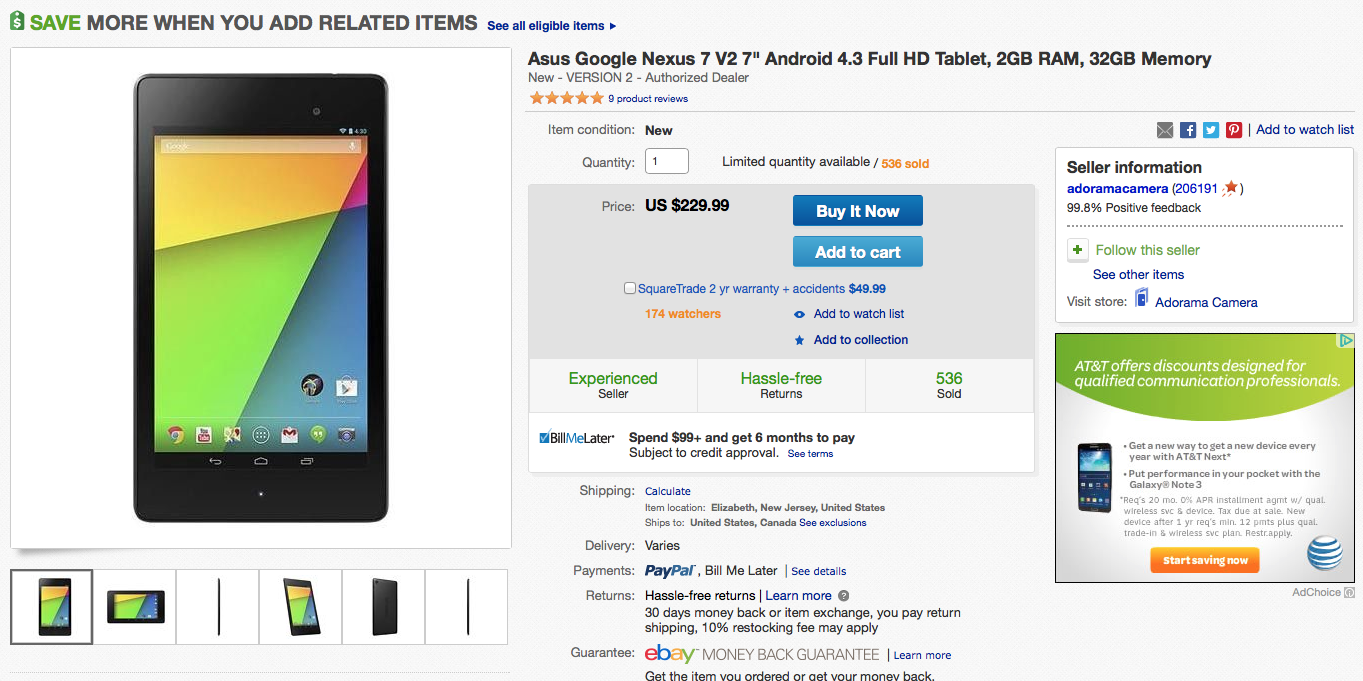Select the landscape tablet thumbnail

(135, 607)
